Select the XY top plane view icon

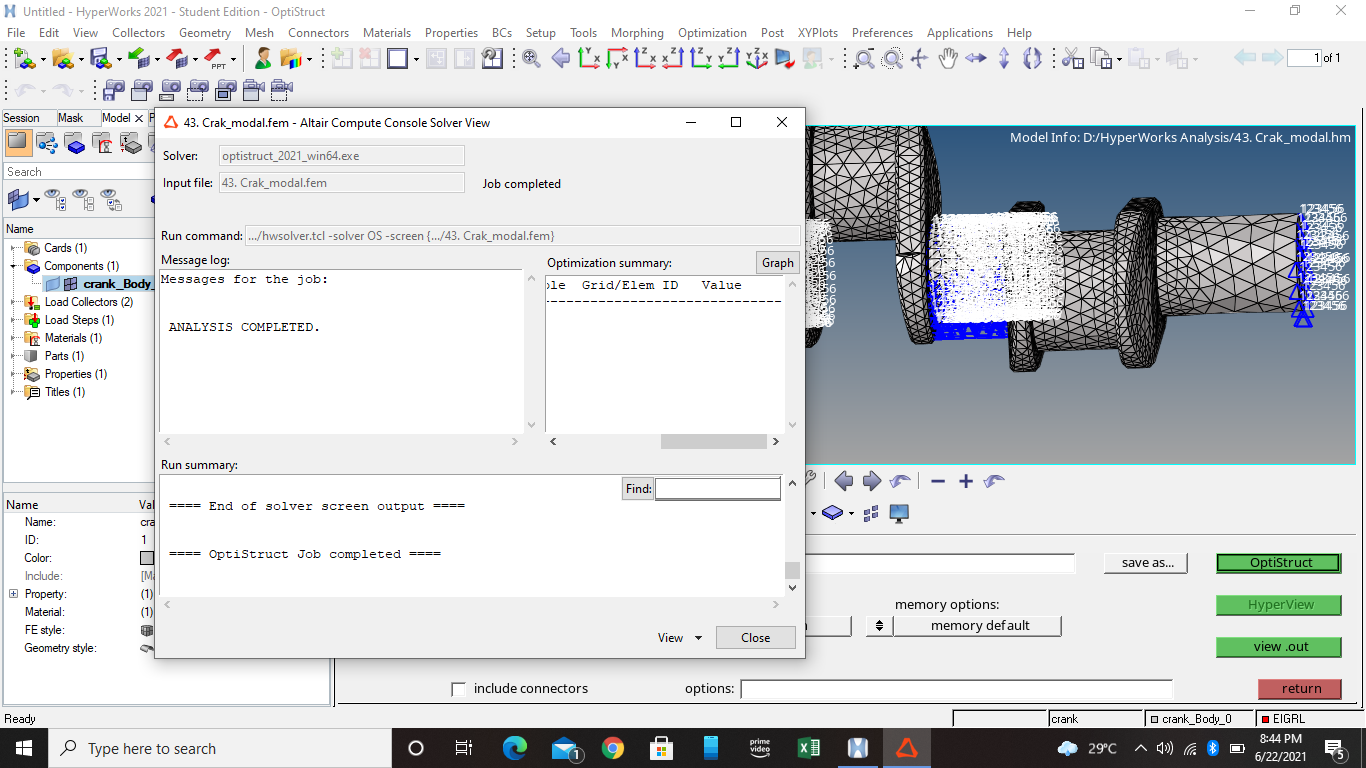[x=589, y=59]
